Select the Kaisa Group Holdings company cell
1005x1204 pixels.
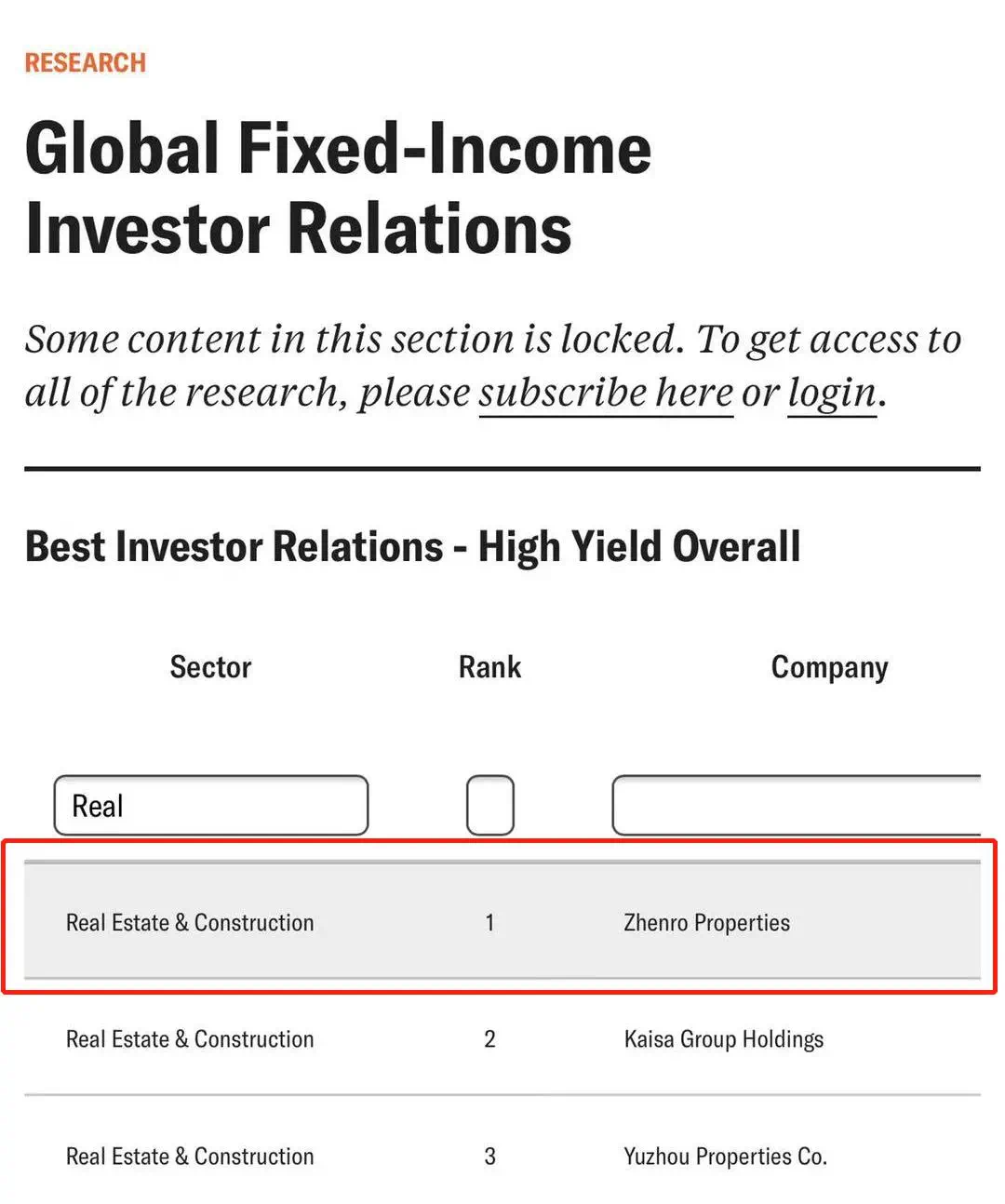pyautogui.click(x=724, y=1039)
